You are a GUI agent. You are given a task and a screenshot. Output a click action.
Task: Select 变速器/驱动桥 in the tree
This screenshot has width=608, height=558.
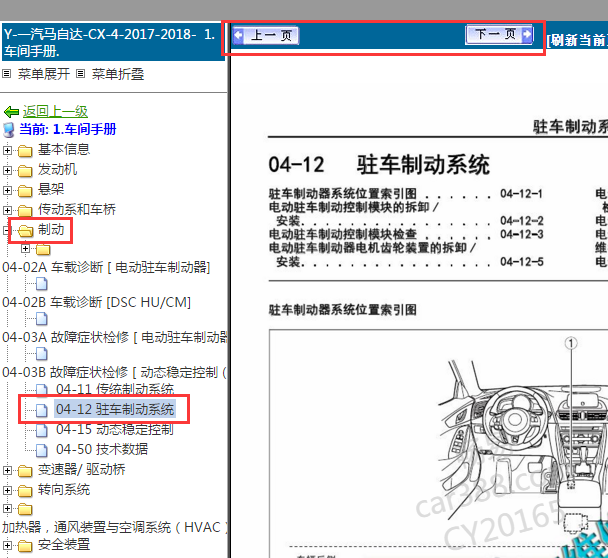tap(81, 470)
